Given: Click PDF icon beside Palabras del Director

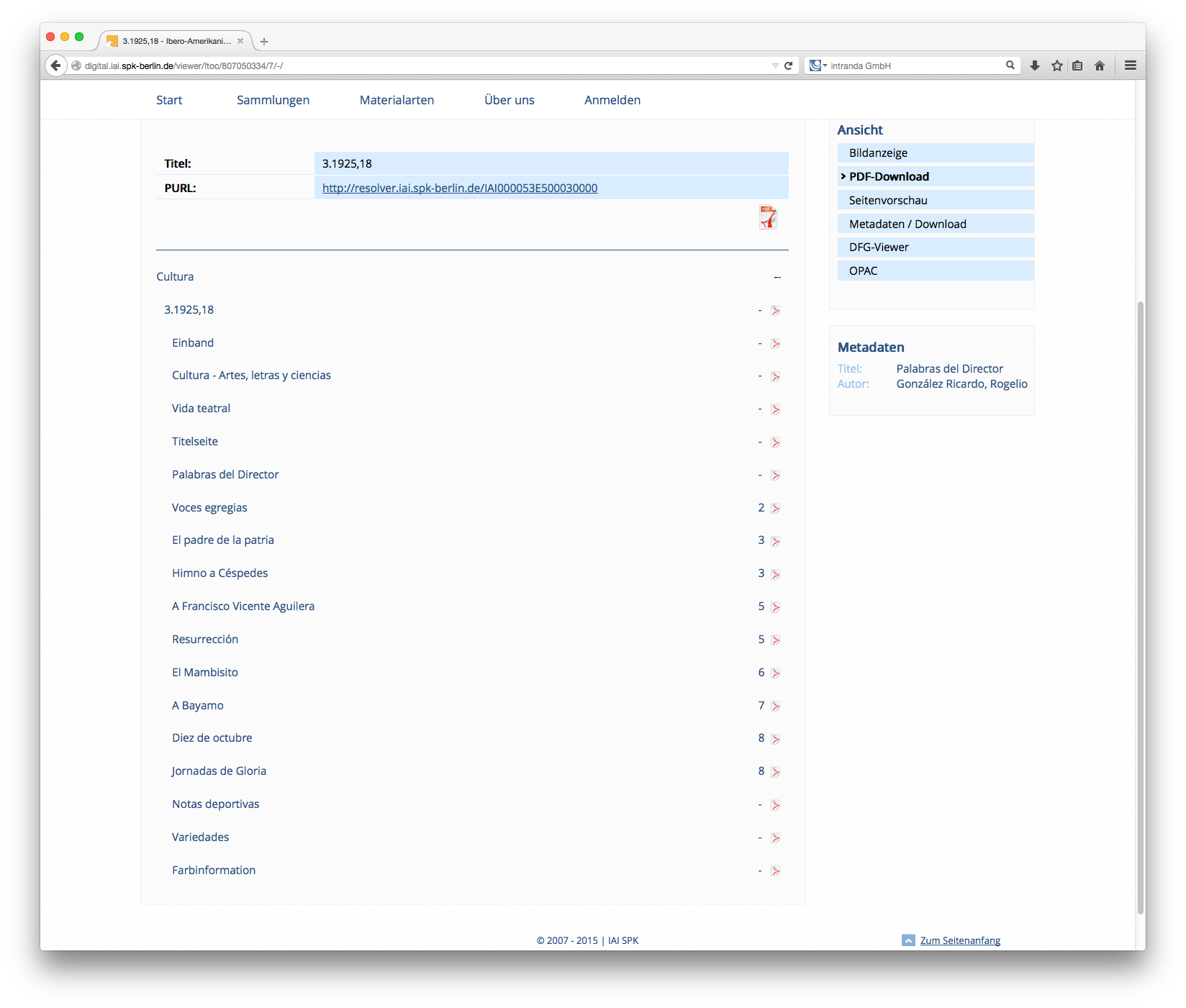Looking at the screenshot, I should (x=775, y=476).
